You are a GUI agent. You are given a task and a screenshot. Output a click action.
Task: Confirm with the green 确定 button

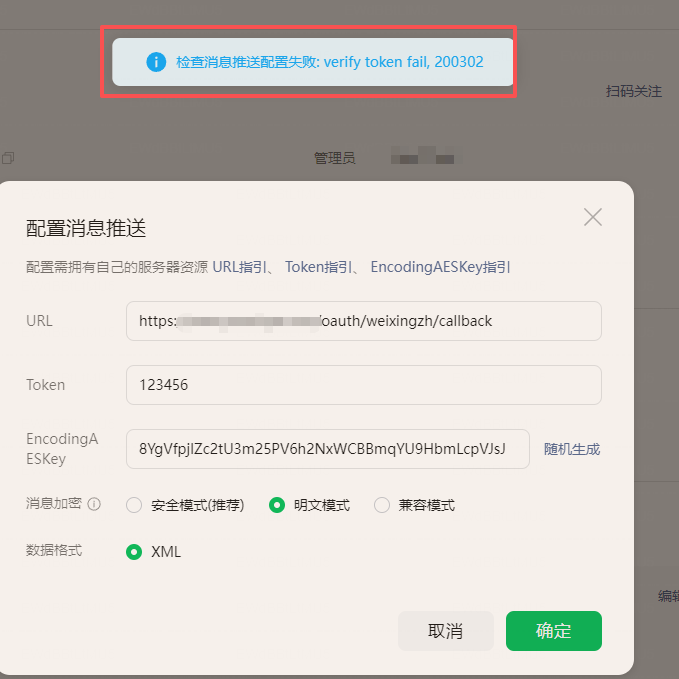coord(553,631)
